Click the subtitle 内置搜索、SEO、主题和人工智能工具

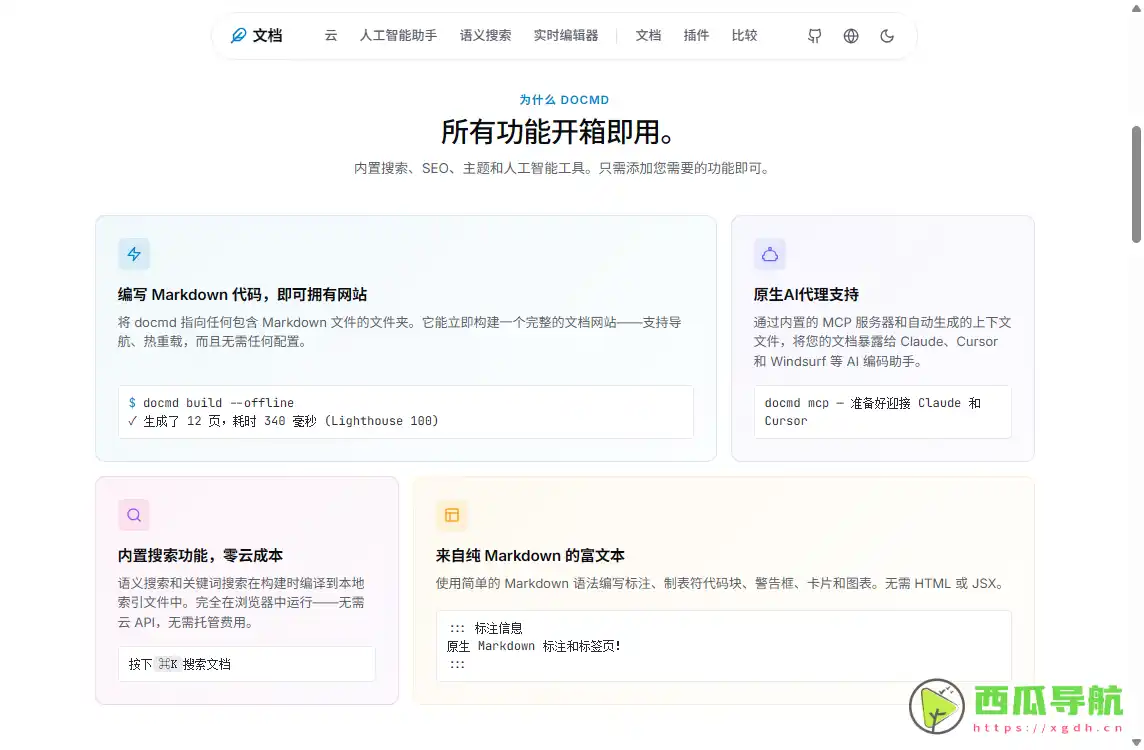[x=562, y=169]
